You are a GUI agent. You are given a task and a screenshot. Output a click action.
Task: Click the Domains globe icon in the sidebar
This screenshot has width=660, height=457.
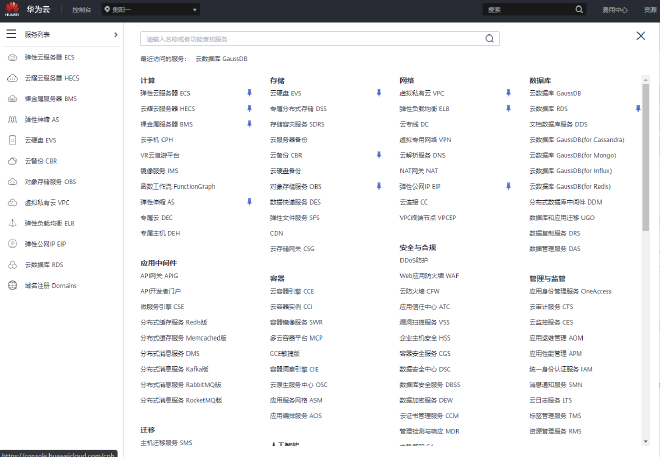(x=11, y=285)
